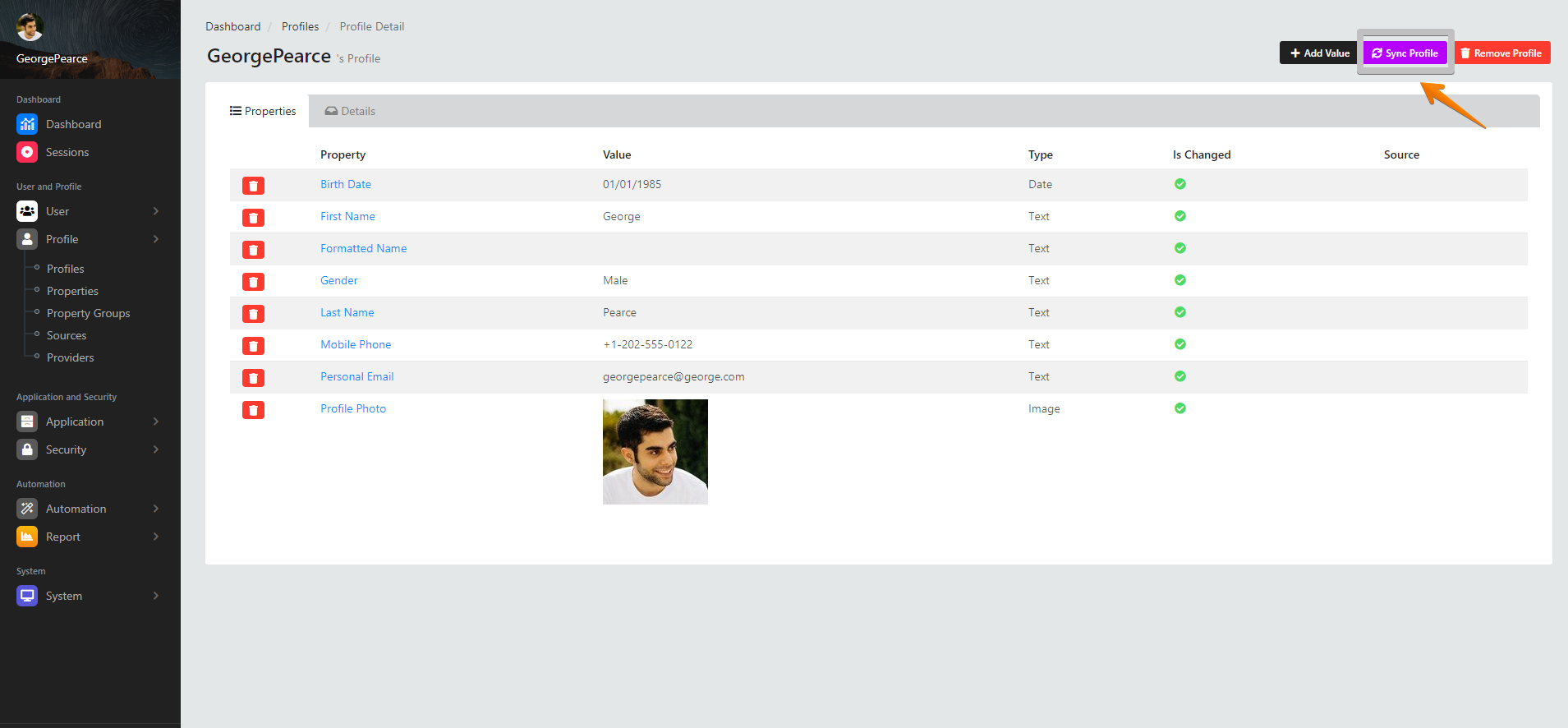Delete the Birth Date property row
This screenshot has width=1568, height=728.
pyautogui.click(x=253, y=186)
